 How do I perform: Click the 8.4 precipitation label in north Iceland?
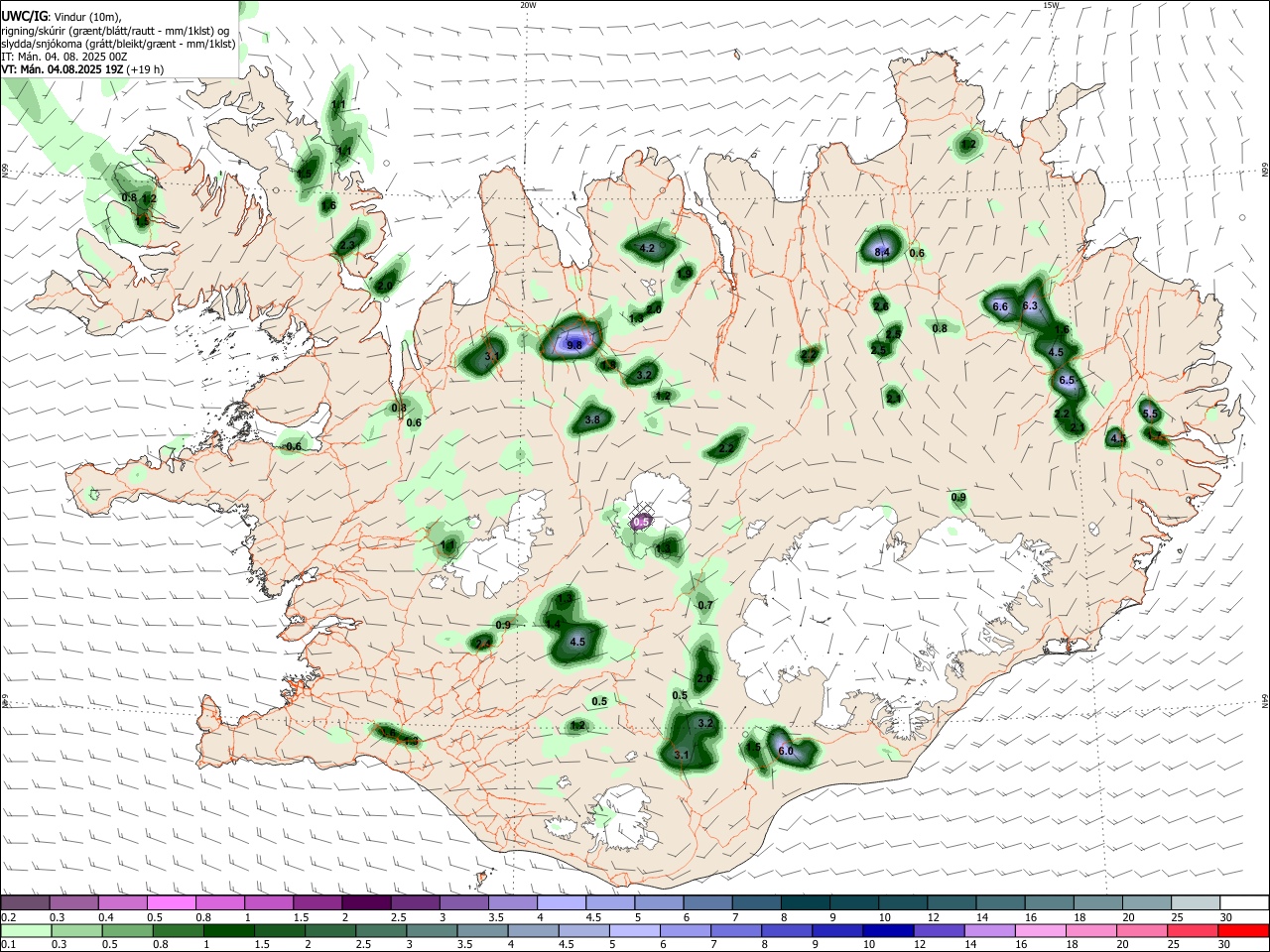[882, 253]
